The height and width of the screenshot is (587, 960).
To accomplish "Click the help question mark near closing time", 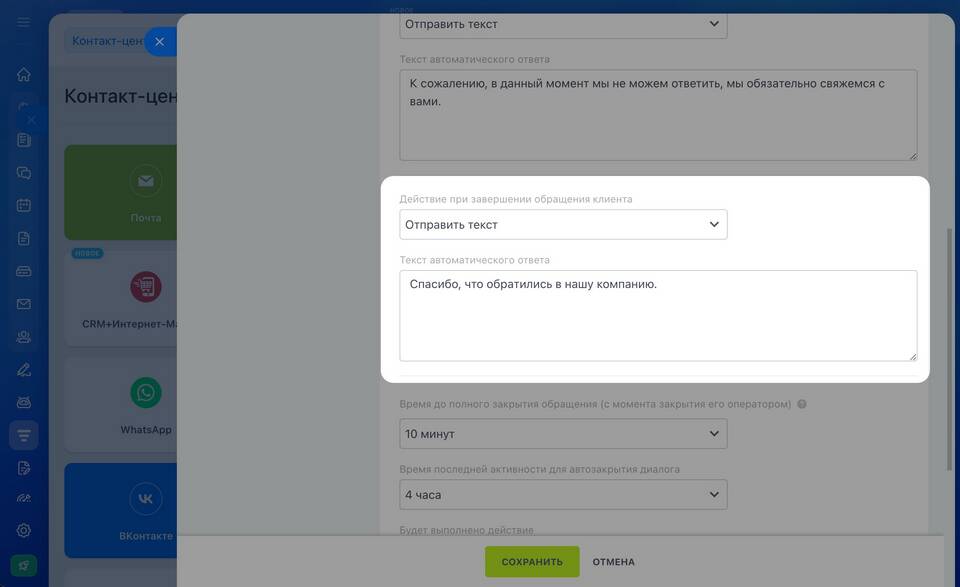I will (x=802, y=405).
